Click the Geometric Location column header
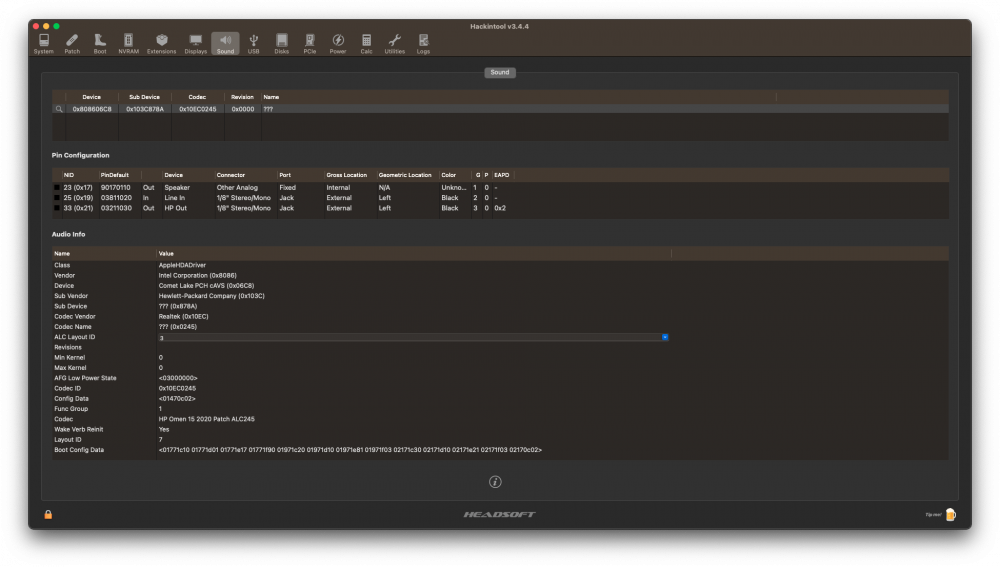1000x567 pixels. click(x=405, y=175)
